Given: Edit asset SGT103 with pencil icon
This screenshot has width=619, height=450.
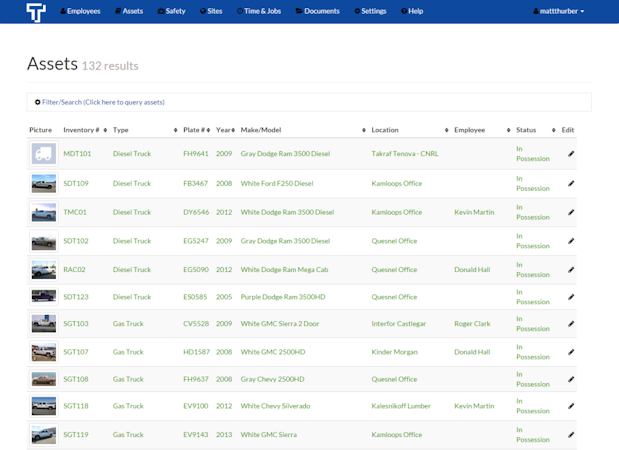Looking at the screenshot, I should [571, 324].
